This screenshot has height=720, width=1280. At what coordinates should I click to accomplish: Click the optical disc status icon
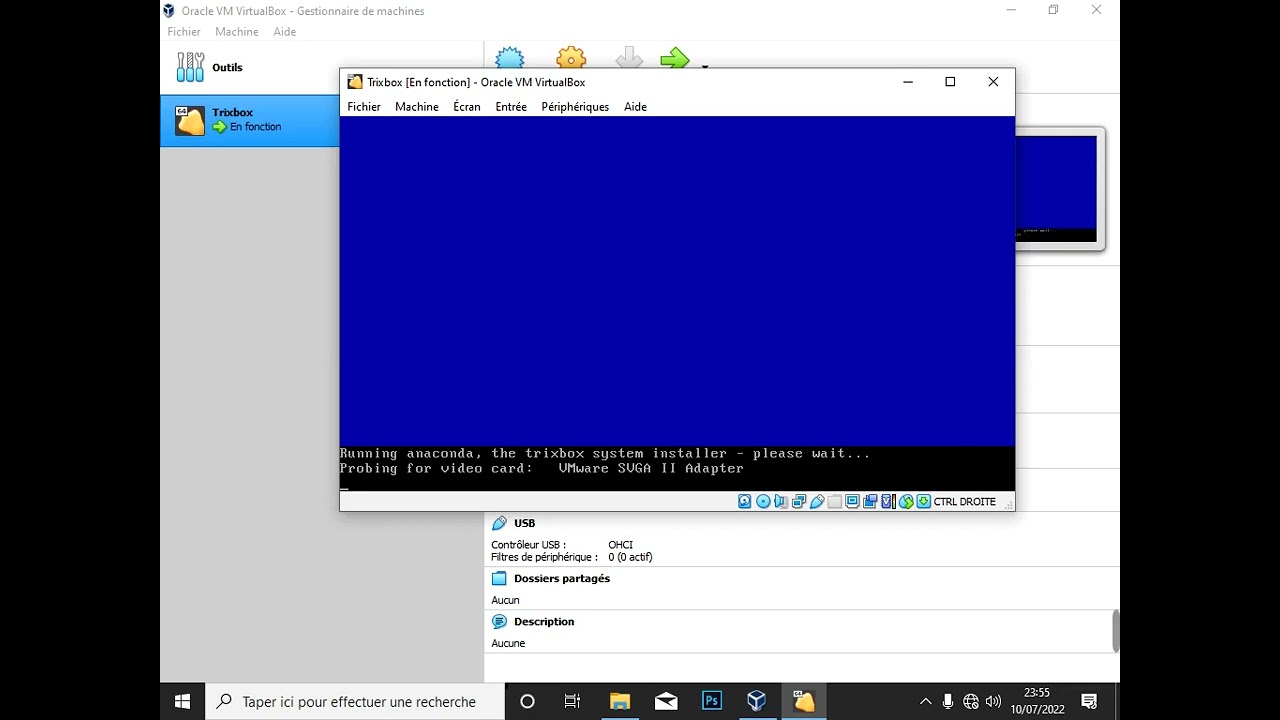coord(763,502)
